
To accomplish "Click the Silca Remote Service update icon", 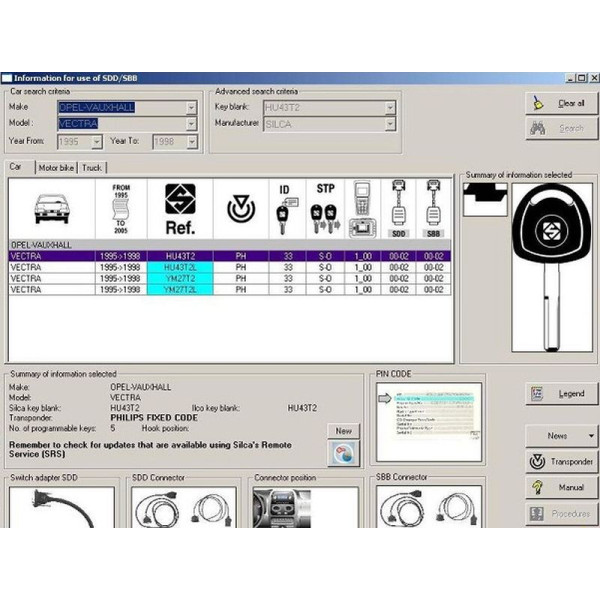I will coord(342,454).
